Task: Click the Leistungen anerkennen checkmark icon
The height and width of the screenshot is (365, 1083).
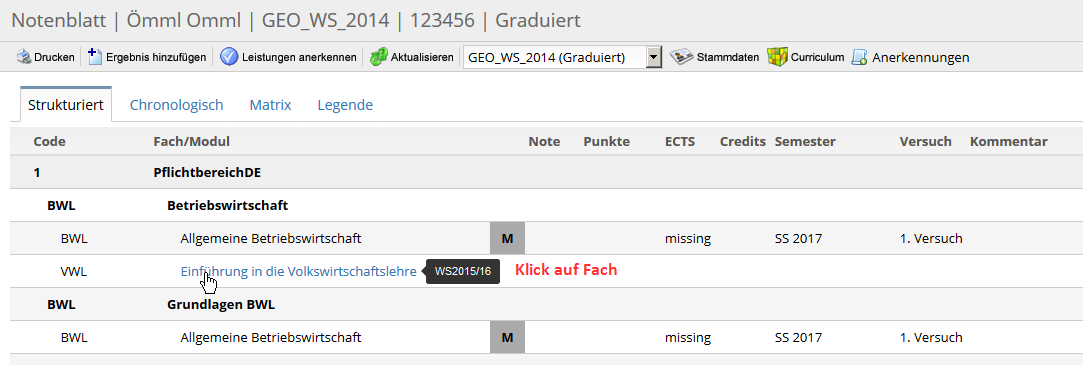Action: (x=229, y=57)
